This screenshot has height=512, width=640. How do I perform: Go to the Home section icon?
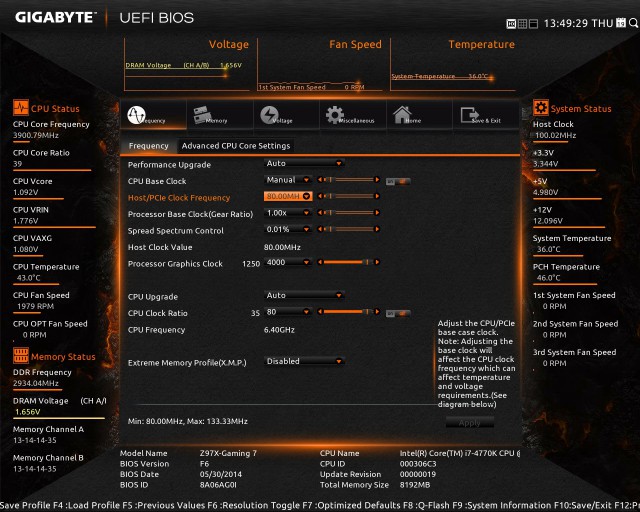402,115
